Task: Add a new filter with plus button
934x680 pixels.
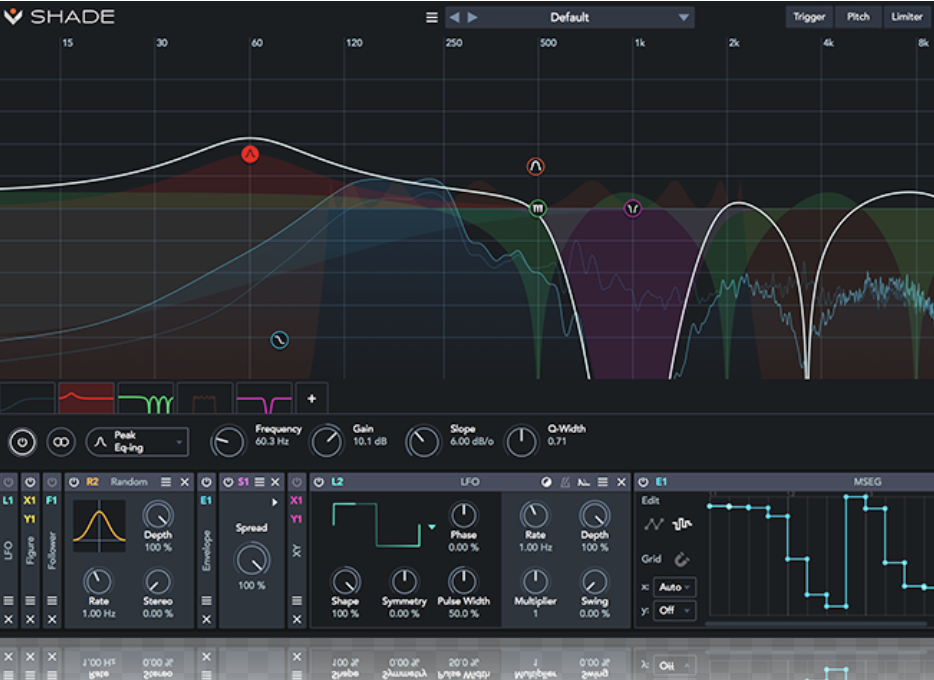Action: 312,398
